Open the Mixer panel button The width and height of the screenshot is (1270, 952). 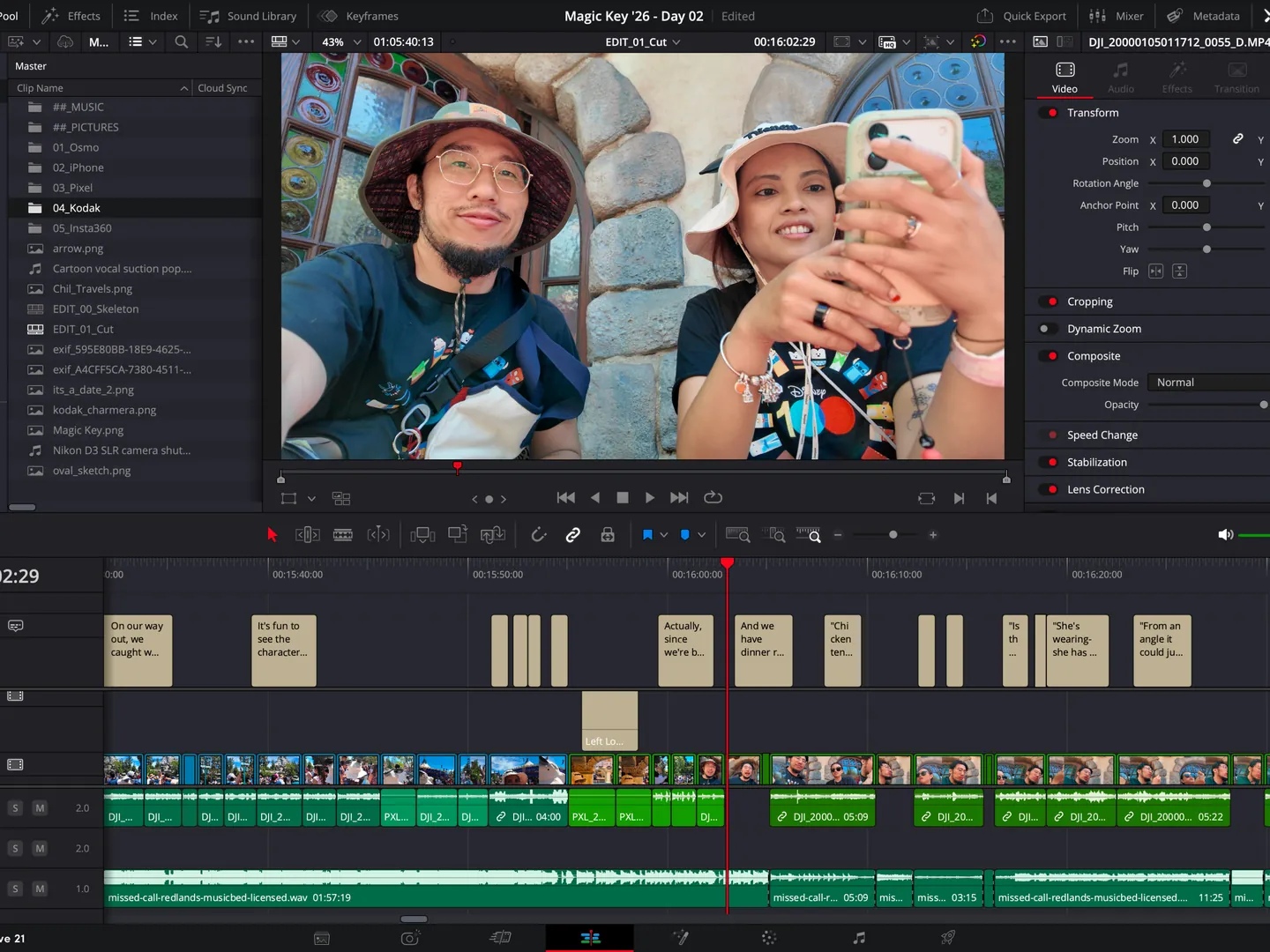pyautogui.click(x=1117, y=16)
